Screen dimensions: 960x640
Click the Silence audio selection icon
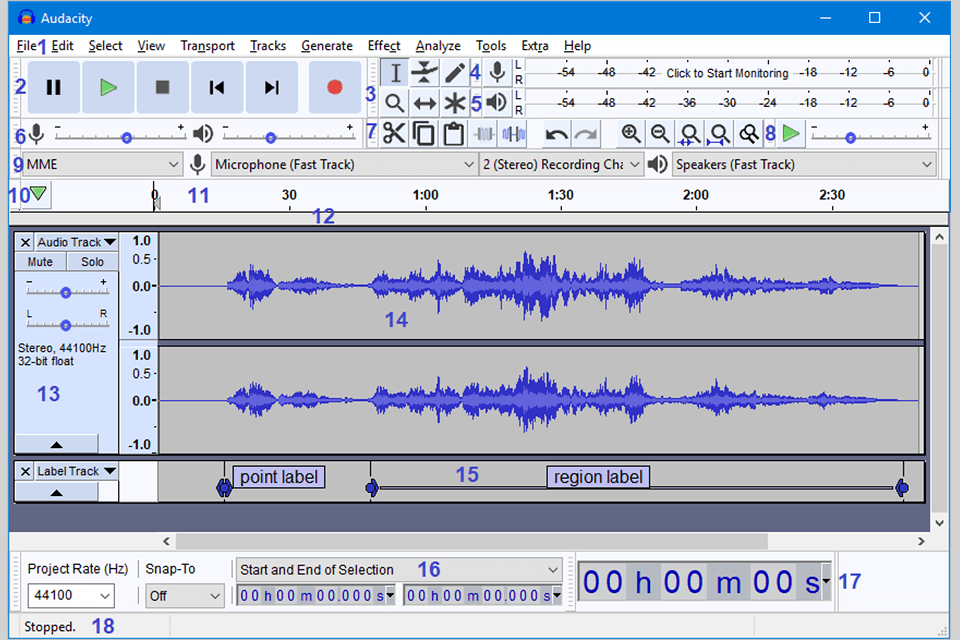(513, 134)
